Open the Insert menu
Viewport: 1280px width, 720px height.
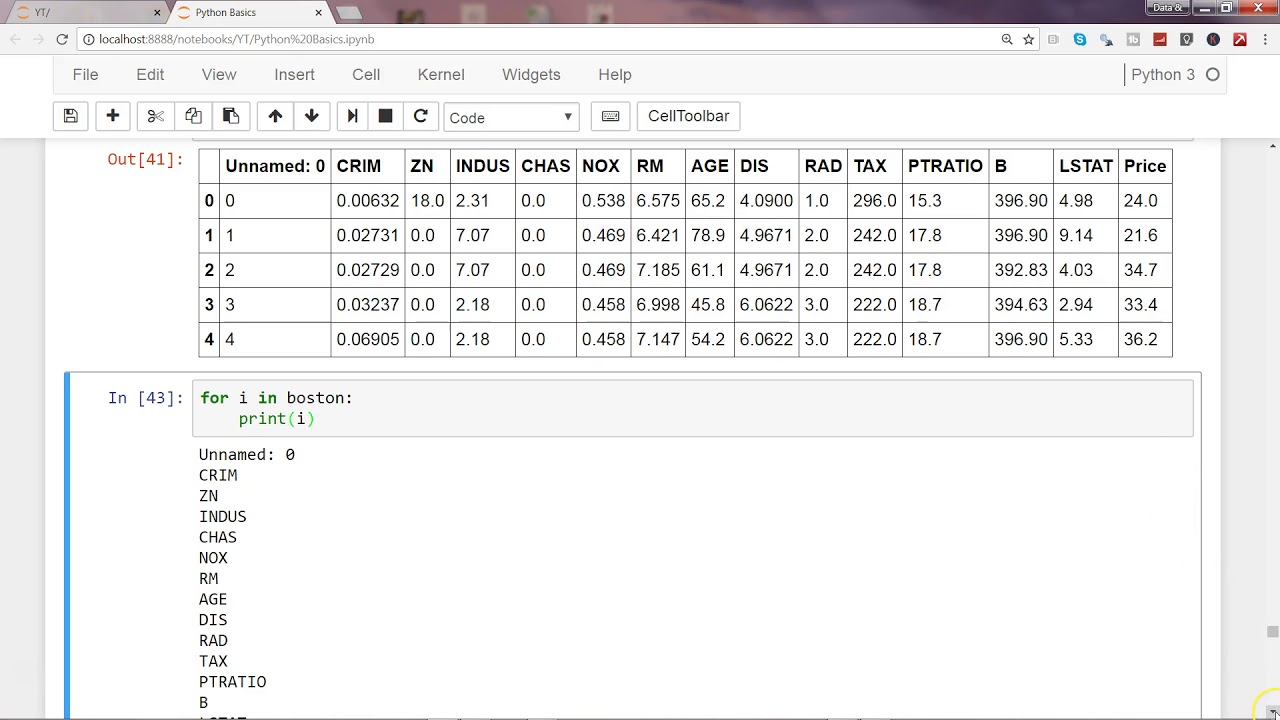(294, 75)
